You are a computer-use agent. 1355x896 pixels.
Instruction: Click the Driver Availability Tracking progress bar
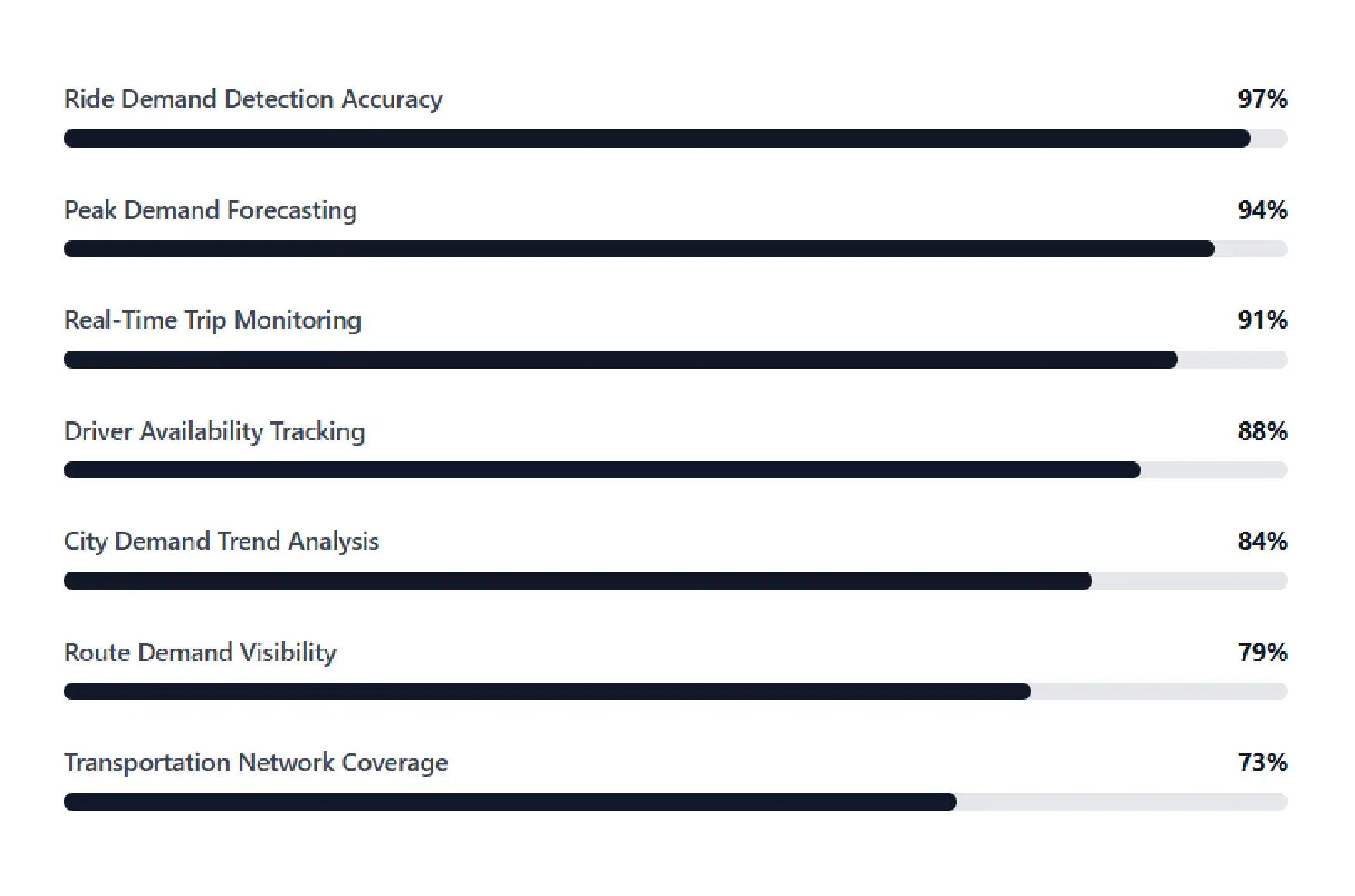(676, 470)
